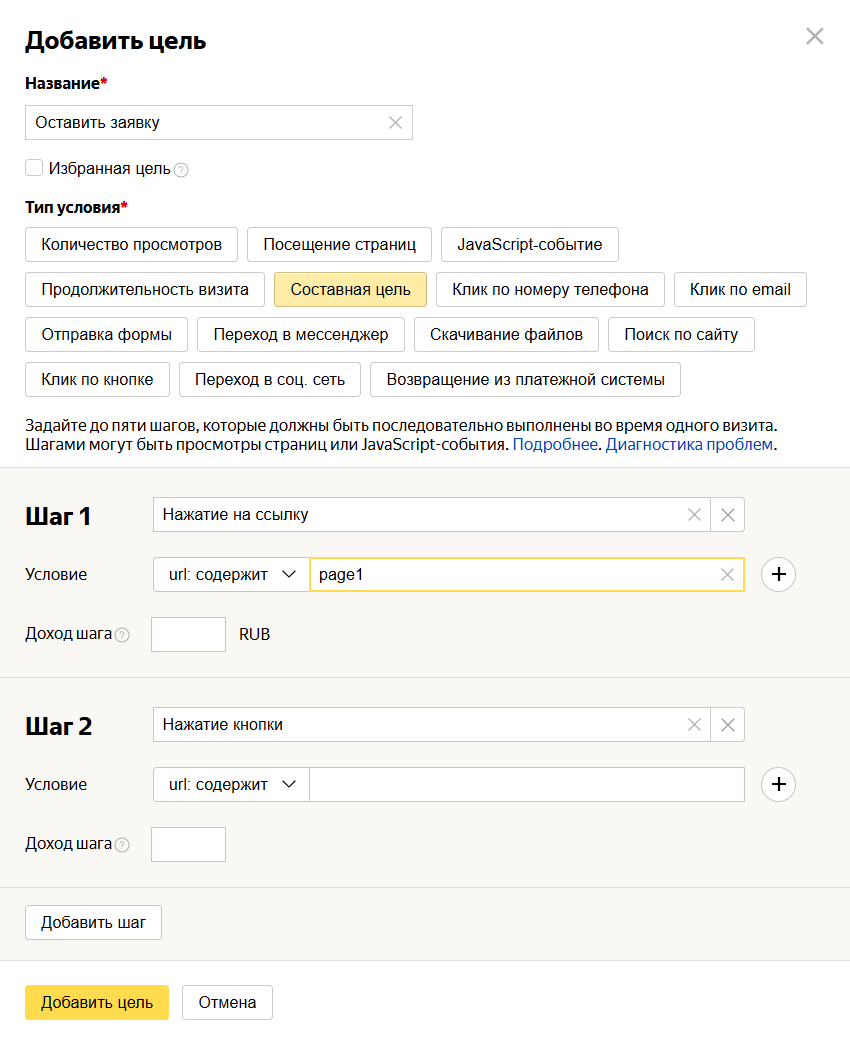
Task: Add another condition to Шаг 2
Action: click(778, 785)
